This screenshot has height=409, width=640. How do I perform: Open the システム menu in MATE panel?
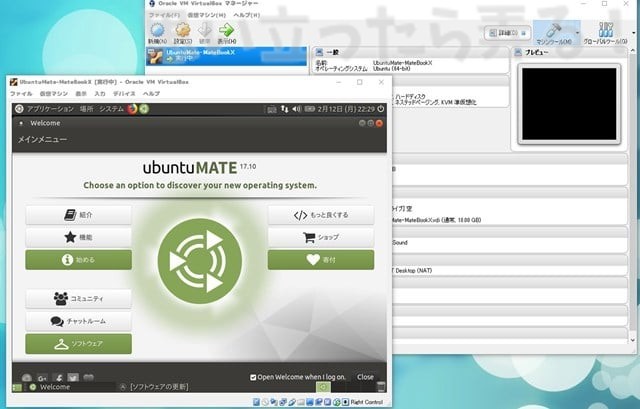pyautogui.click(x=111, y=108)
